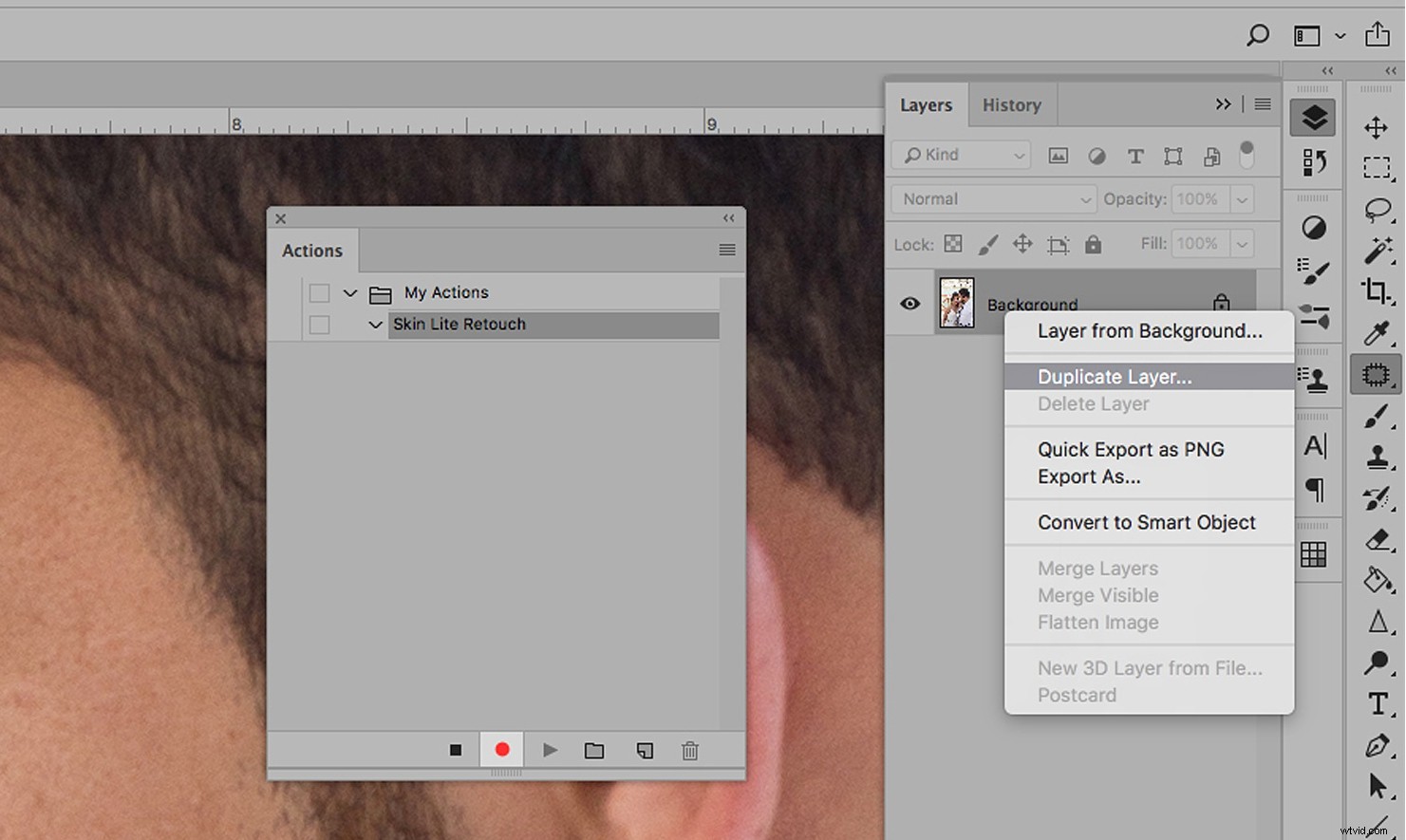
Task: Toggle checkbox beside Skin Lite Retouch
Action: pyautogui.click(x=320, y=325)
